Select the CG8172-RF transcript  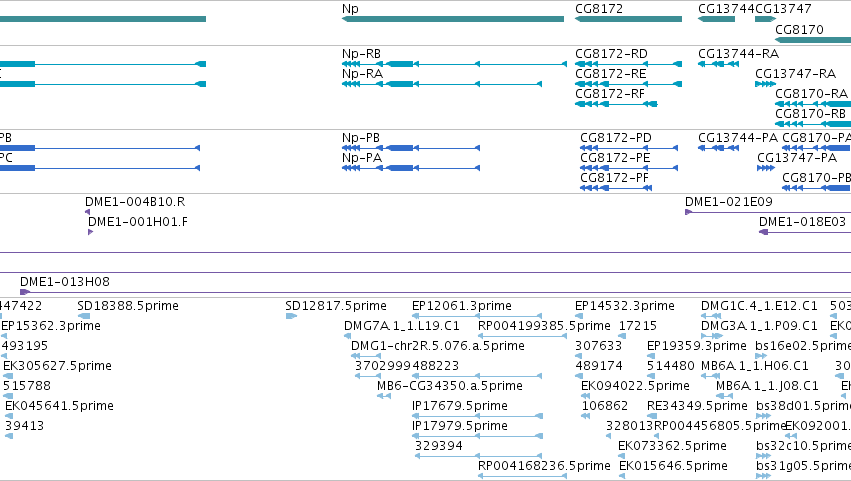pyautogui.click(x=616, y=104)
